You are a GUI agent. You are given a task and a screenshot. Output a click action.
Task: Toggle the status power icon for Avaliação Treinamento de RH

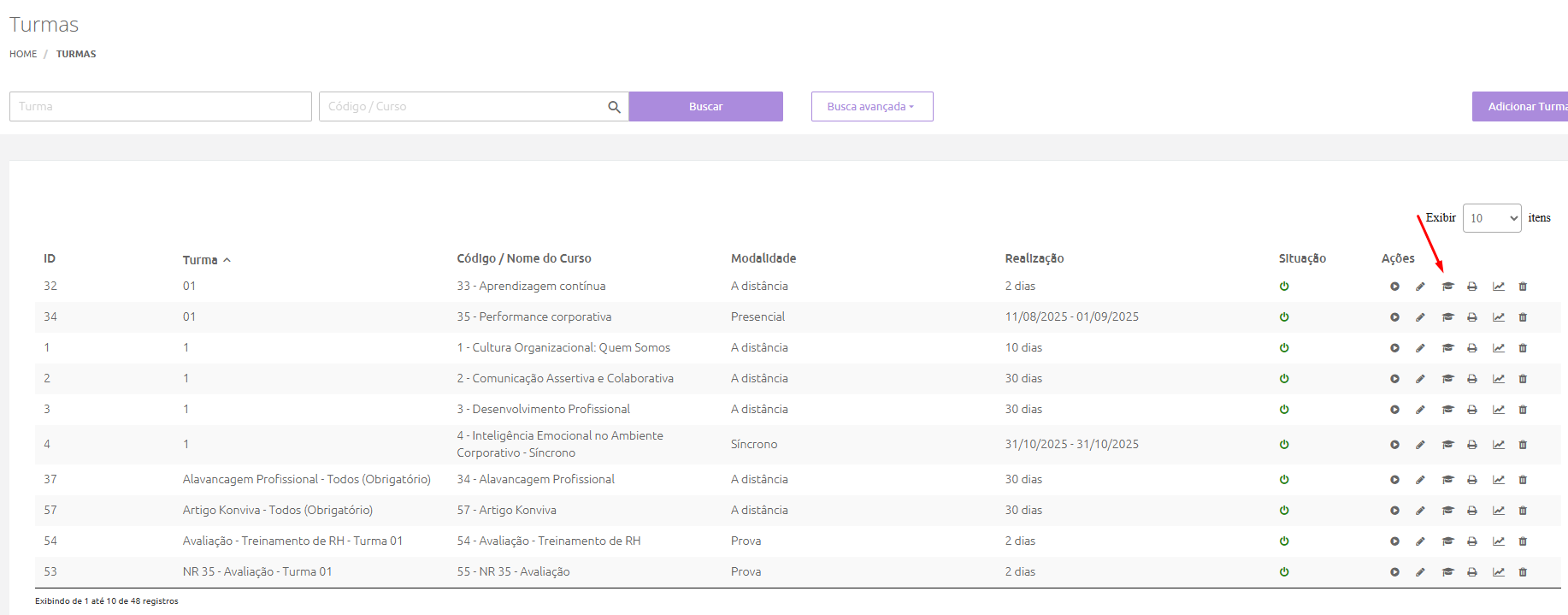click(x=1284, y=541)
